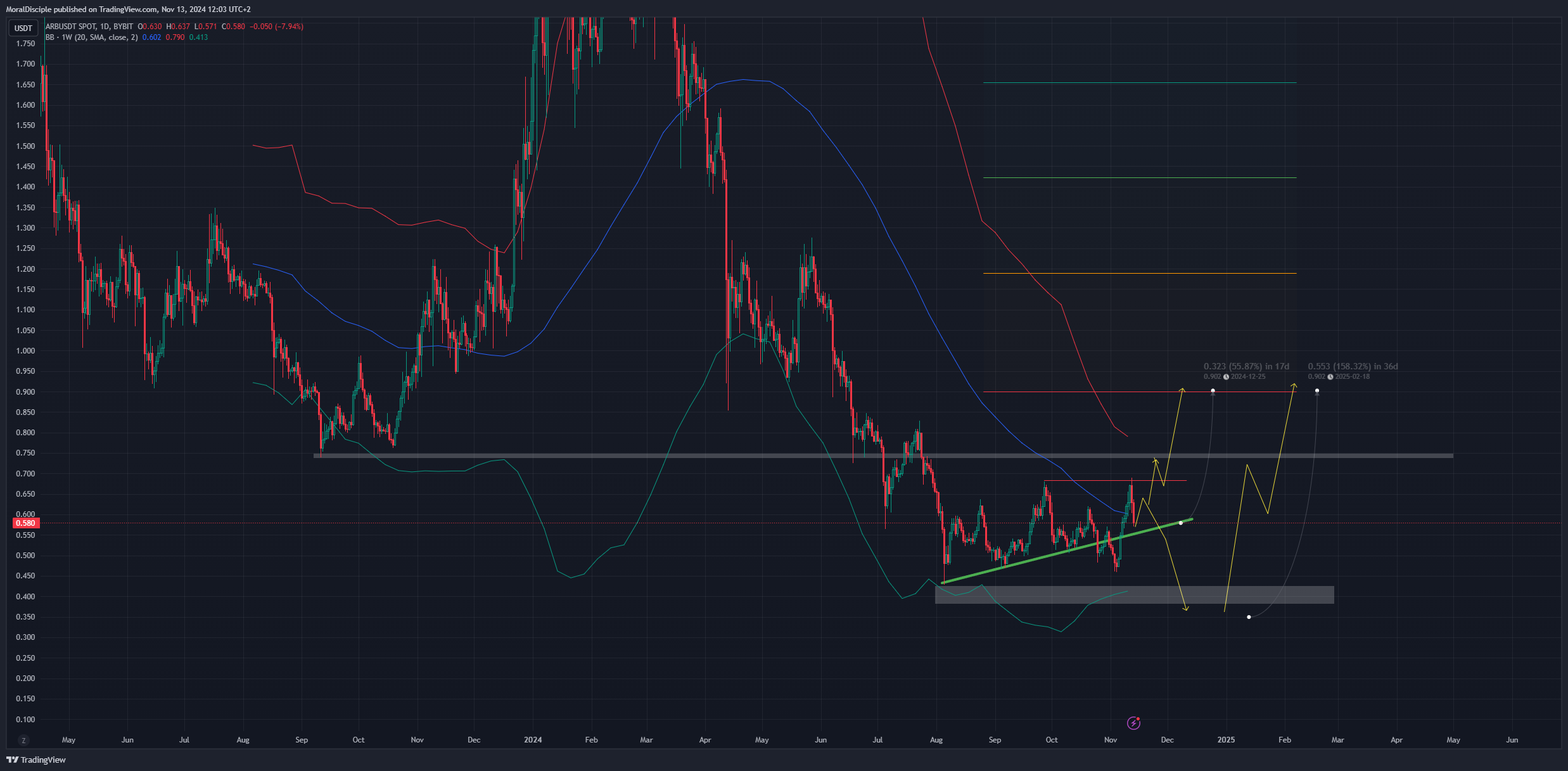Click the blue 0.602 BB basis value
This screenshot has height=771, width=1568.
[x=151, y=37]
